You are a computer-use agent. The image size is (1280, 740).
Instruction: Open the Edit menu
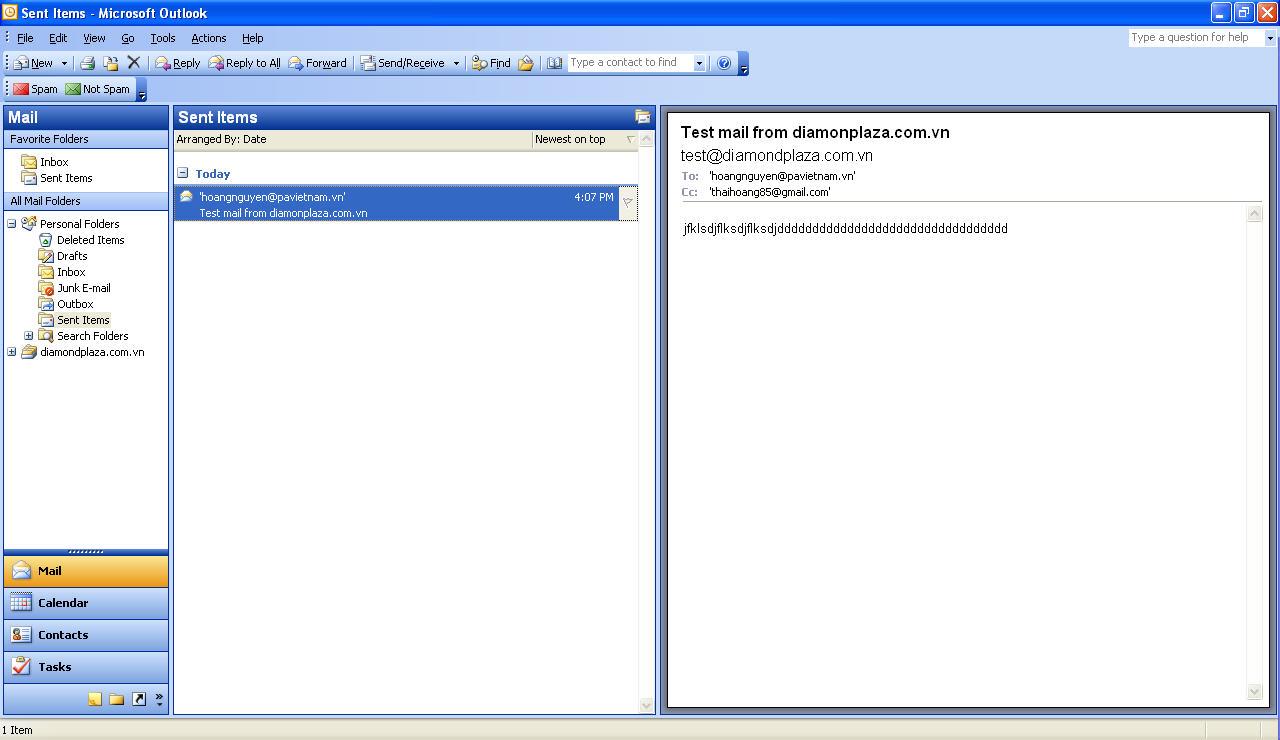pyautogui.click(x=58, y=38)
